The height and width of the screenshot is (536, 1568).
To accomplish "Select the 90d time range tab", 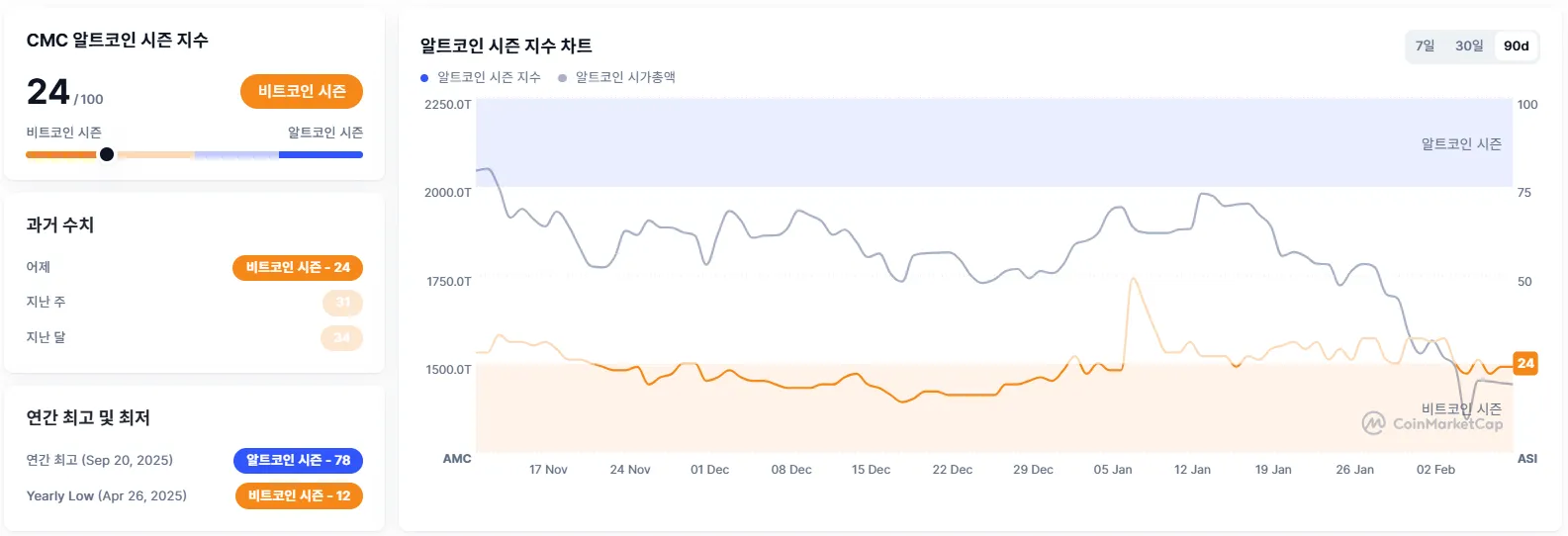I will (x=1516, y=45).
